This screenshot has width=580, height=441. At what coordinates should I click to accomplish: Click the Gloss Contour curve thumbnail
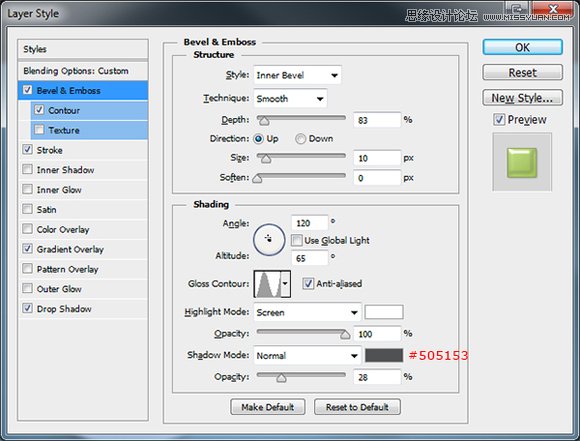(267, 284)
